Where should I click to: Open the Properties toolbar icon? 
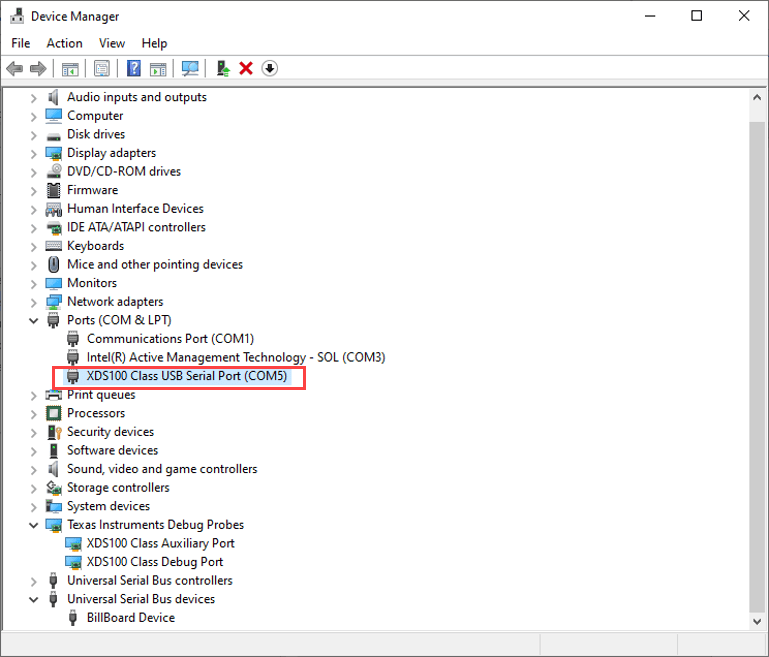pos(102,69)
